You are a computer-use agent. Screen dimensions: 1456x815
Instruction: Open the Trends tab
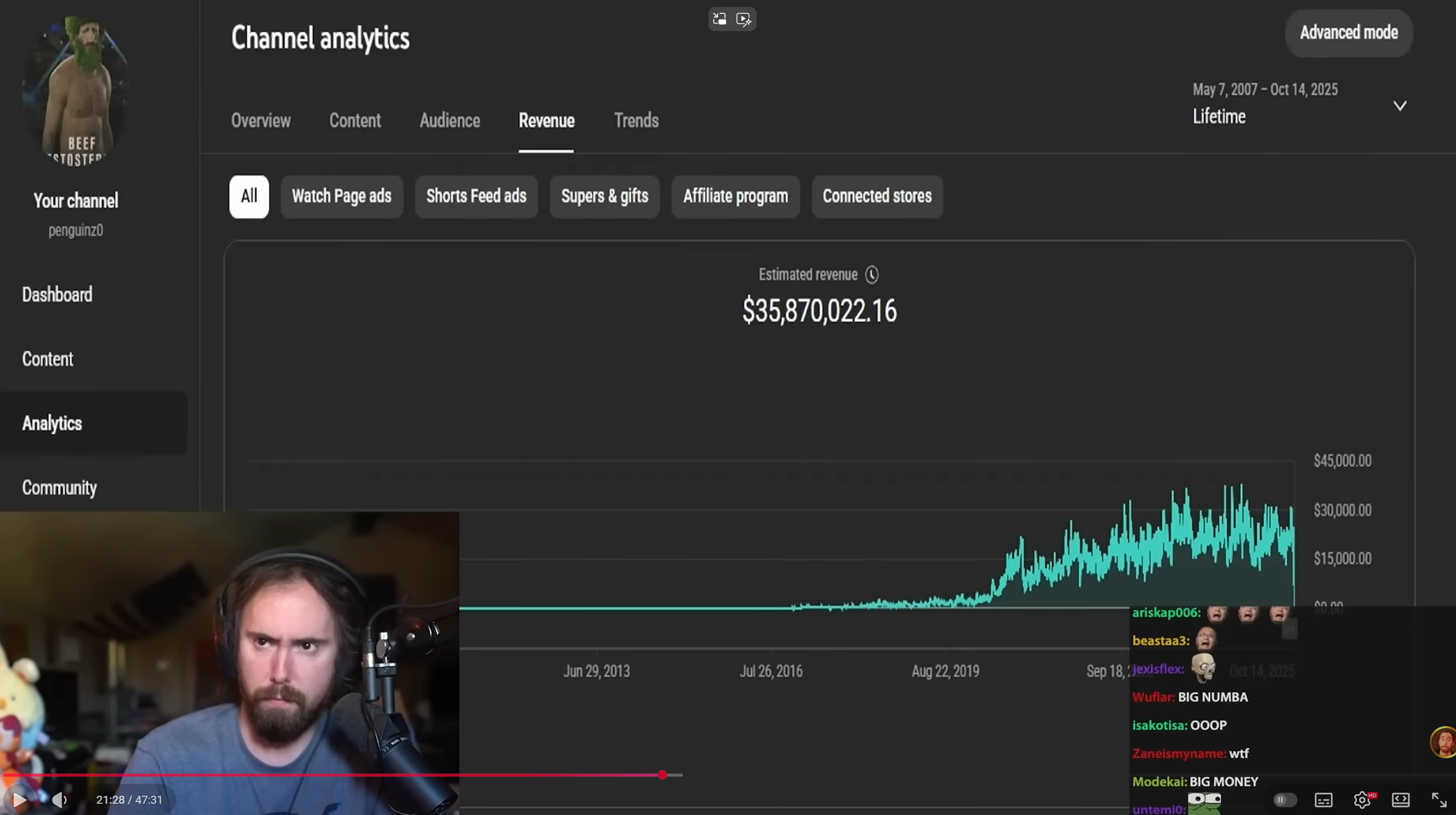[636, 120]
